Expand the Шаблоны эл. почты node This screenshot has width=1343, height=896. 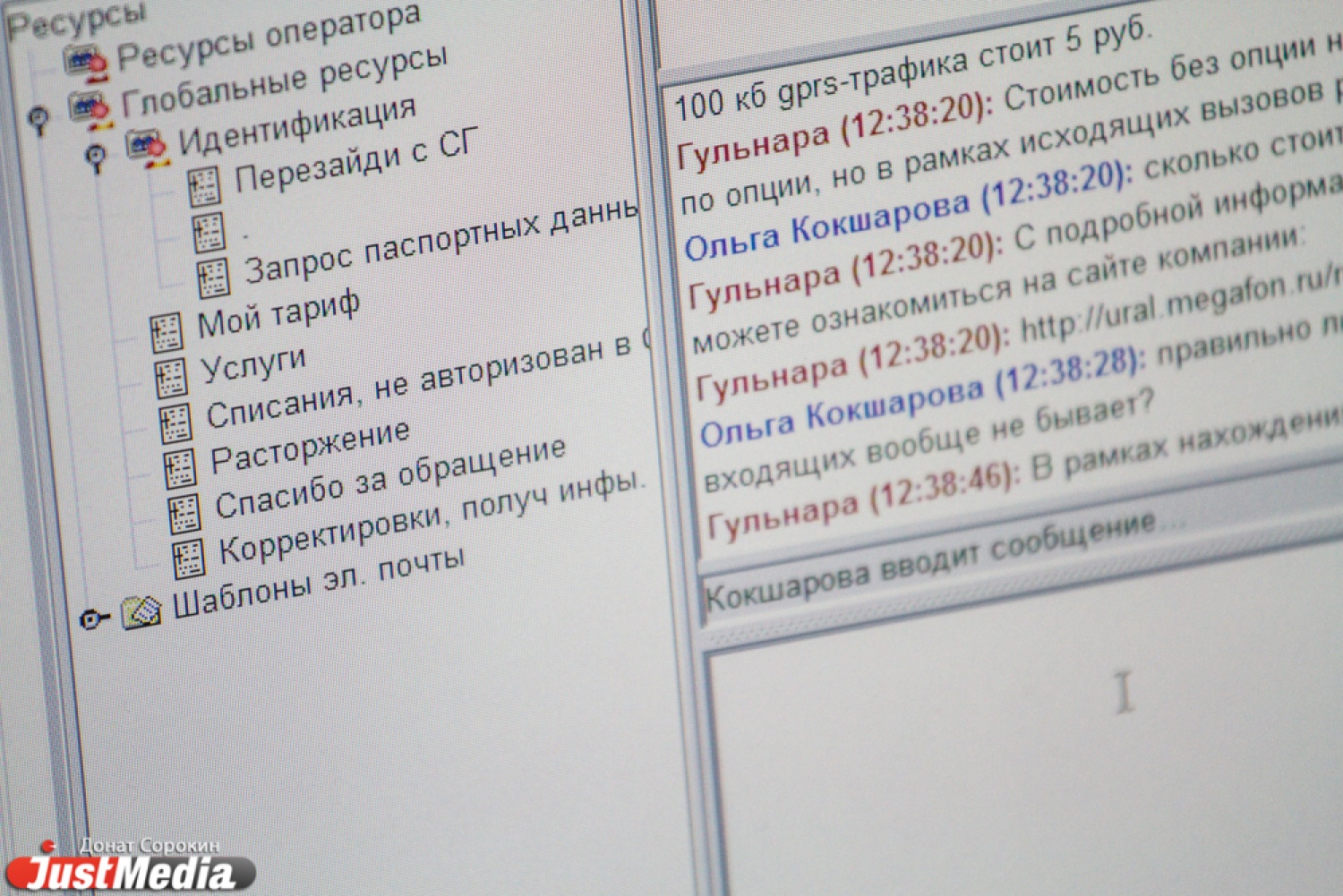click(90, 619)
